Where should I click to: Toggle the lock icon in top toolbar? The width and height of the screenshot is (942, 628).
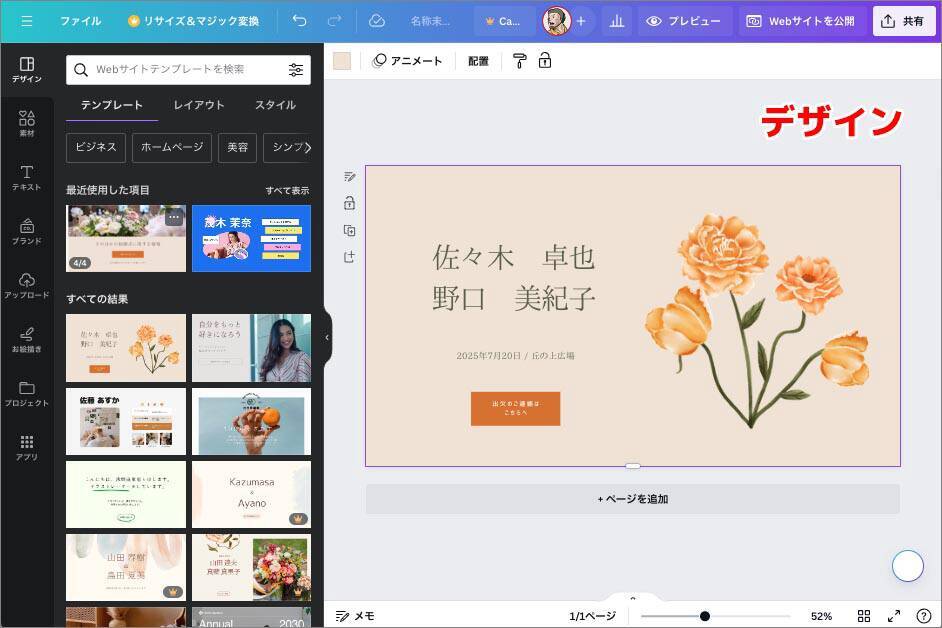coord(545,61)
